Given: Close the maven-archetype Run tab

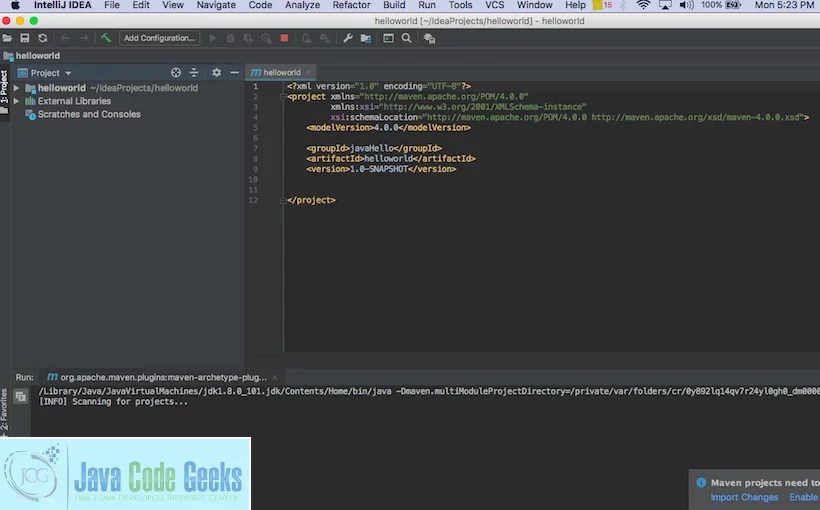Looking at the screenshot, I should tap(275, 377).
